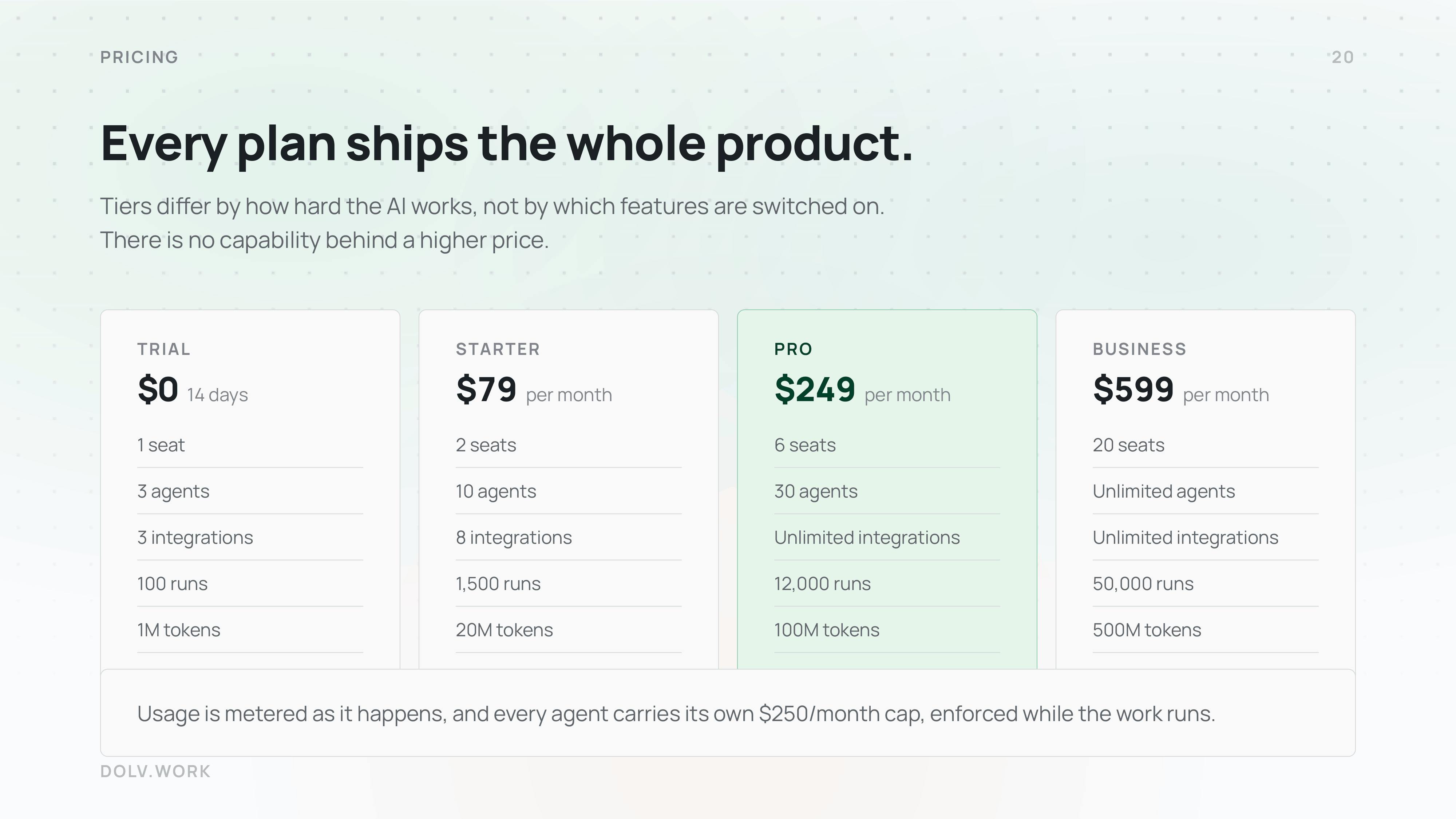
Task: Select the Starter plan heading
Action: point(498,349)
